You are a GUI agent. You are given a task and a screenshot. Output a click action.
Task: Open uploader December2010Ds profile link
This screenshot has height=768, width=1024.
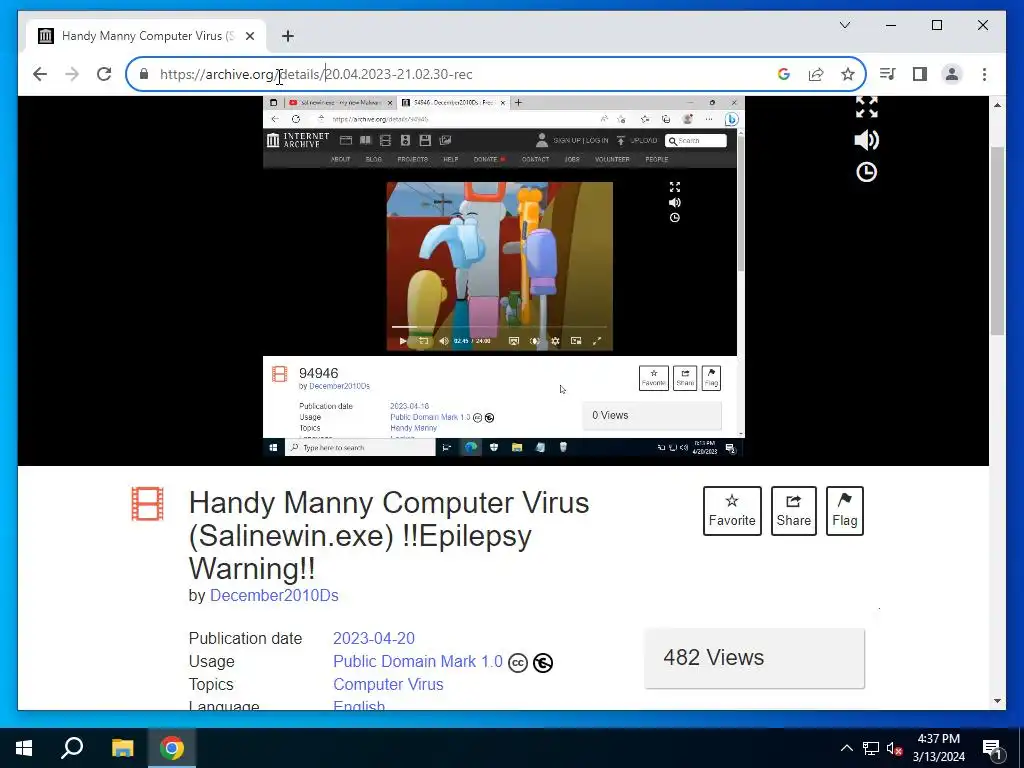click(274, 596)
